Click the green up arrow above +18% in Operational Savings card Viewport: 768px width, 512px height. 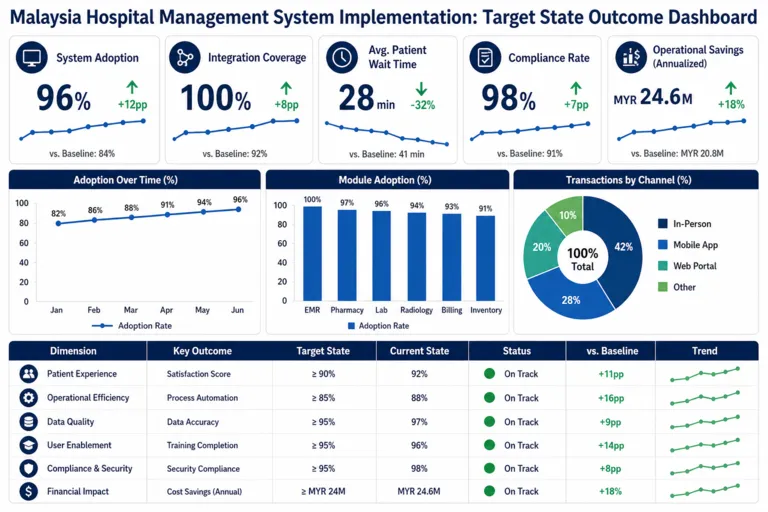pos(731,88)
